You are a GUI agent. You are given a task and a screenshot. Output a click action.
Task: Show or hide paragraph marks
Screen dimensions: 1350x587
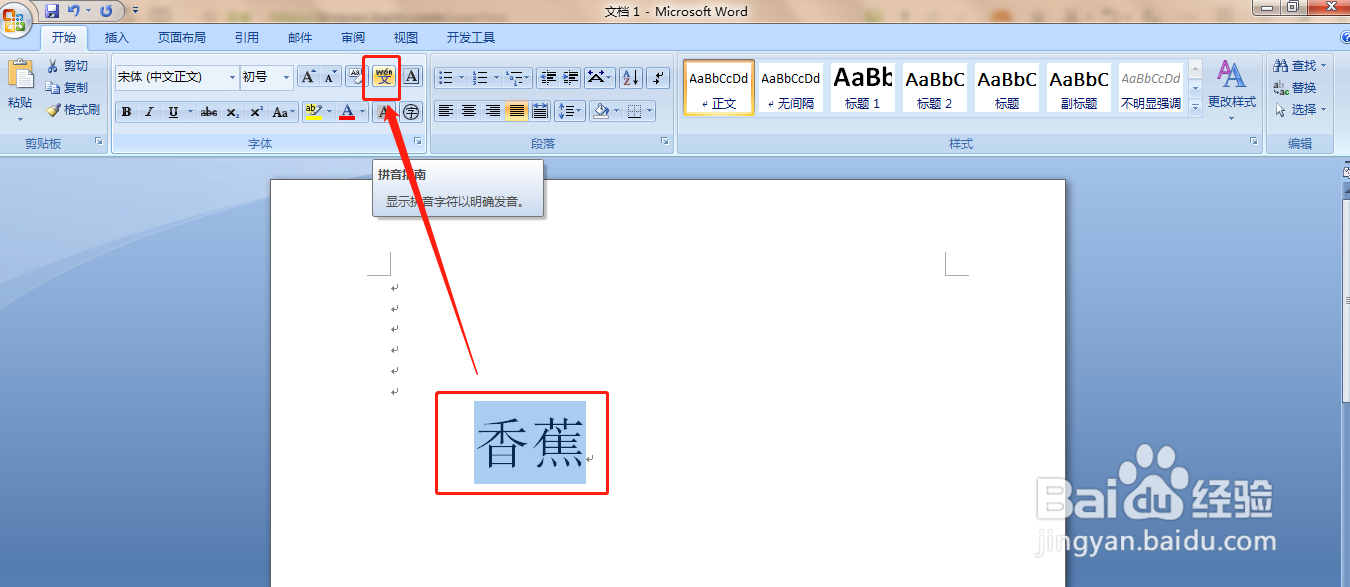tap(658, 77)
